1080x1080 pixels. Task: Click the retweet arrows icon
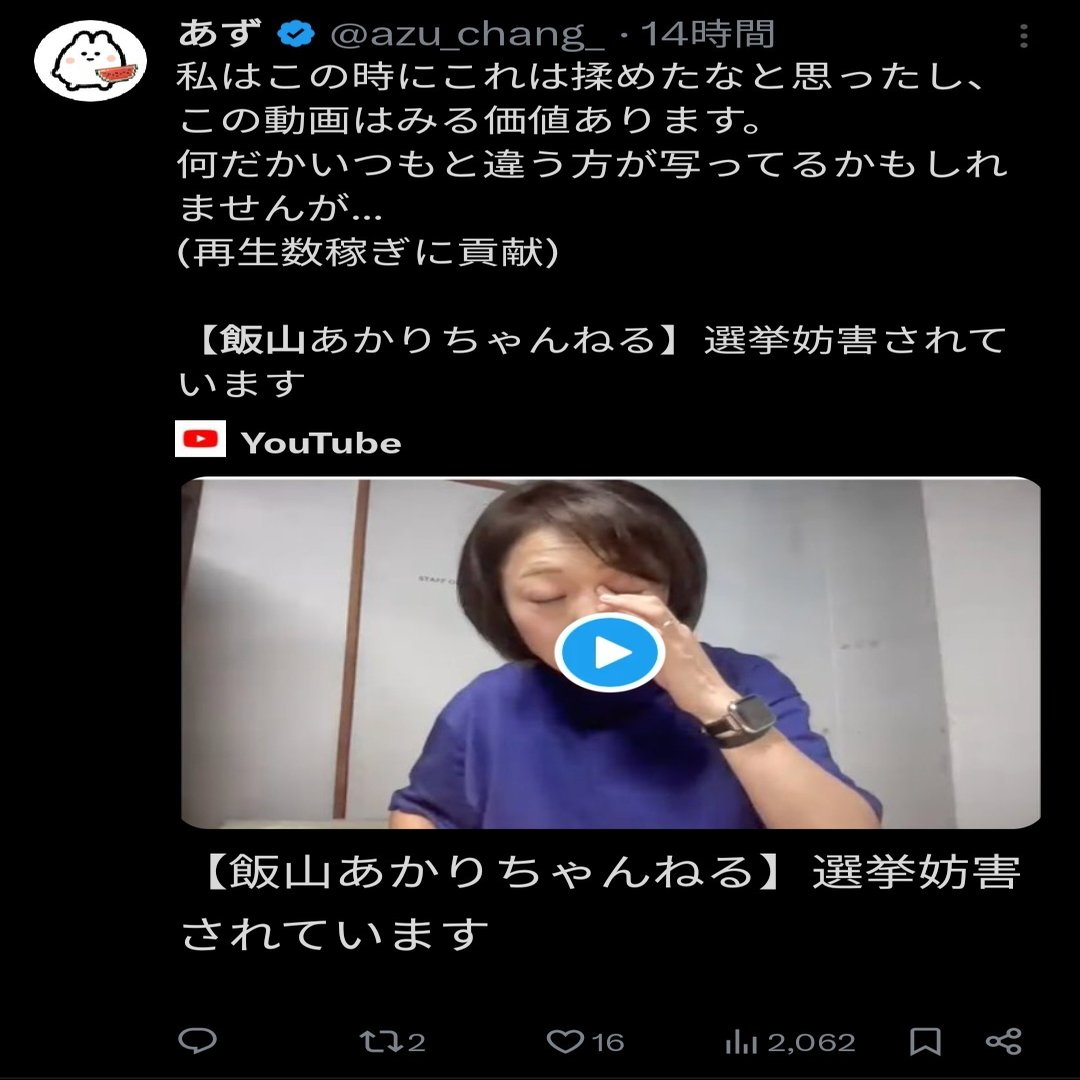(380, 1041)
